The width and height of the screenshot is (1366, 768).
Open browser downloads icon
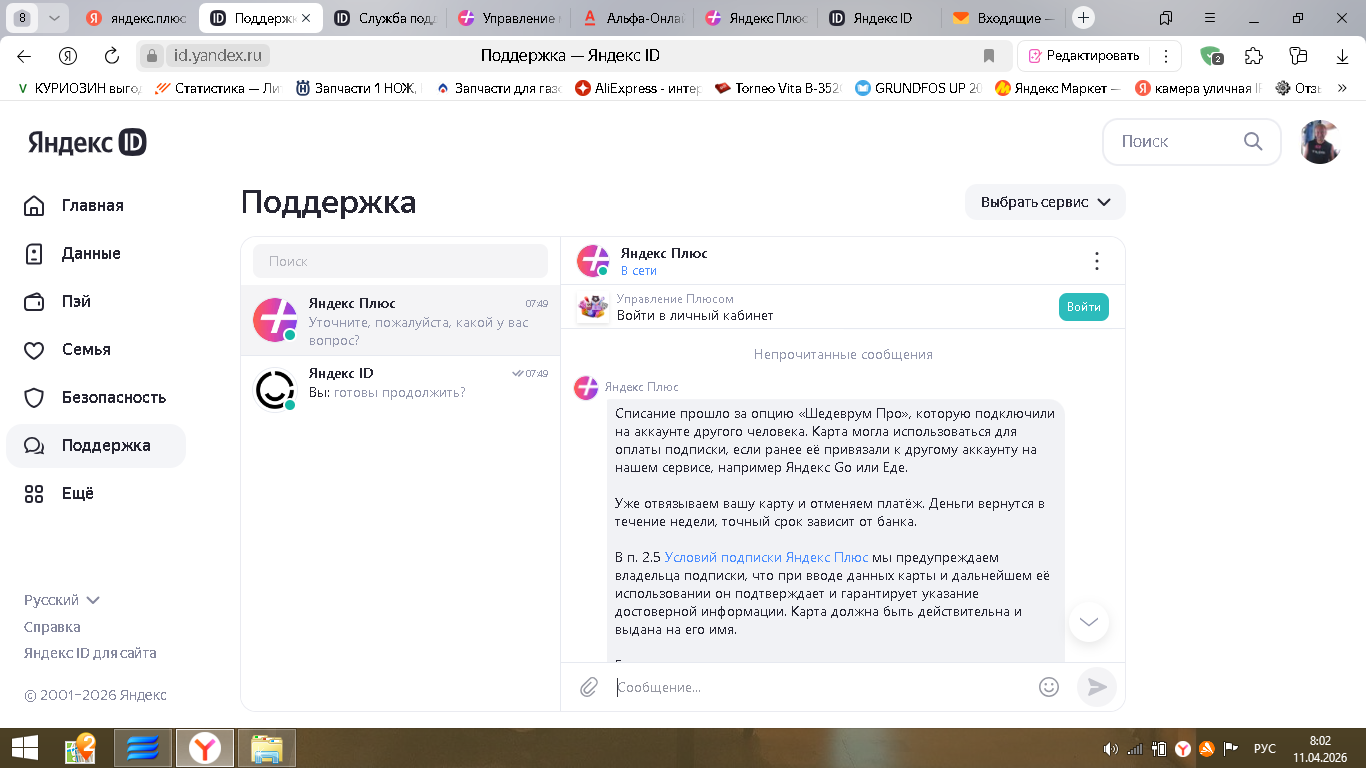(x=1342, y=56)
